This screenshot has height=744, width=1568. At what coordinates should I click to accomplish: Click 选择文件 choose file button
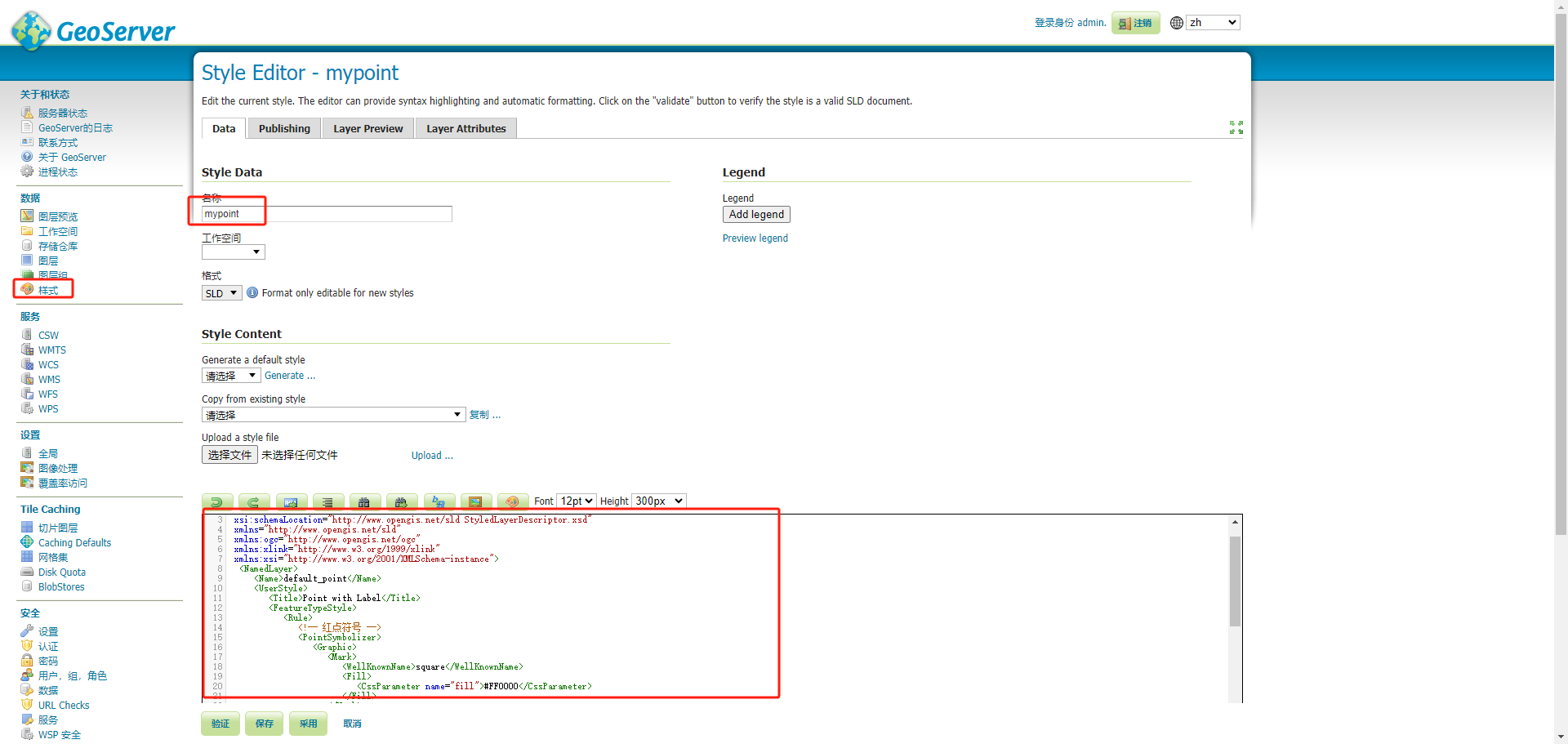tap(230, 455)
